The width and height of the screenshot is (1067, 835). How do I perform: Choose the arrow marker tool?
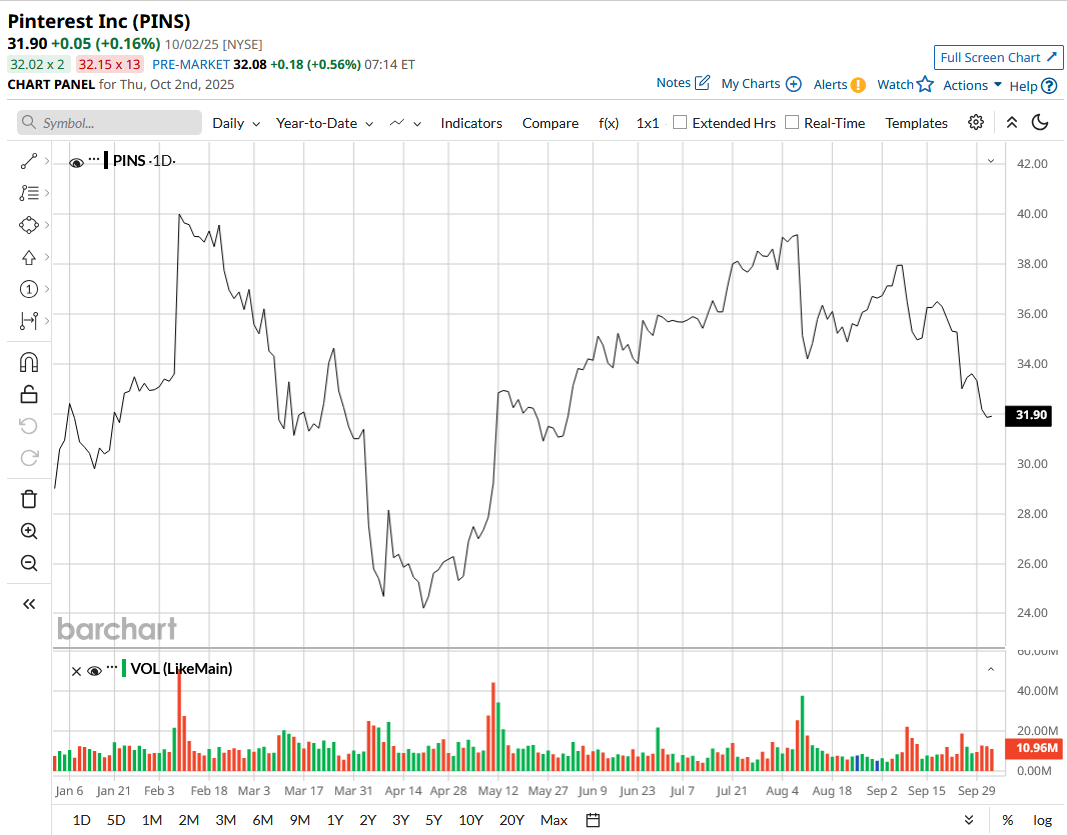coord(29,257)
